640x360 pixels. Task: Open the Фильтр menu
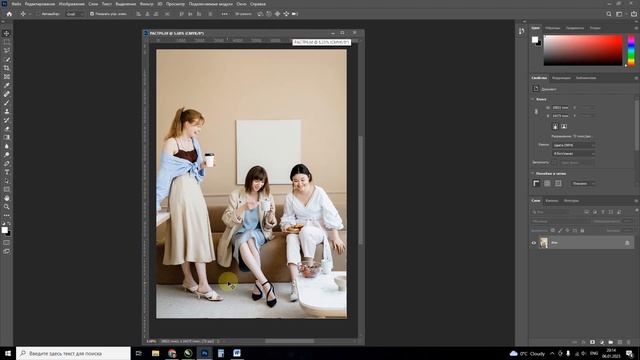147,4
